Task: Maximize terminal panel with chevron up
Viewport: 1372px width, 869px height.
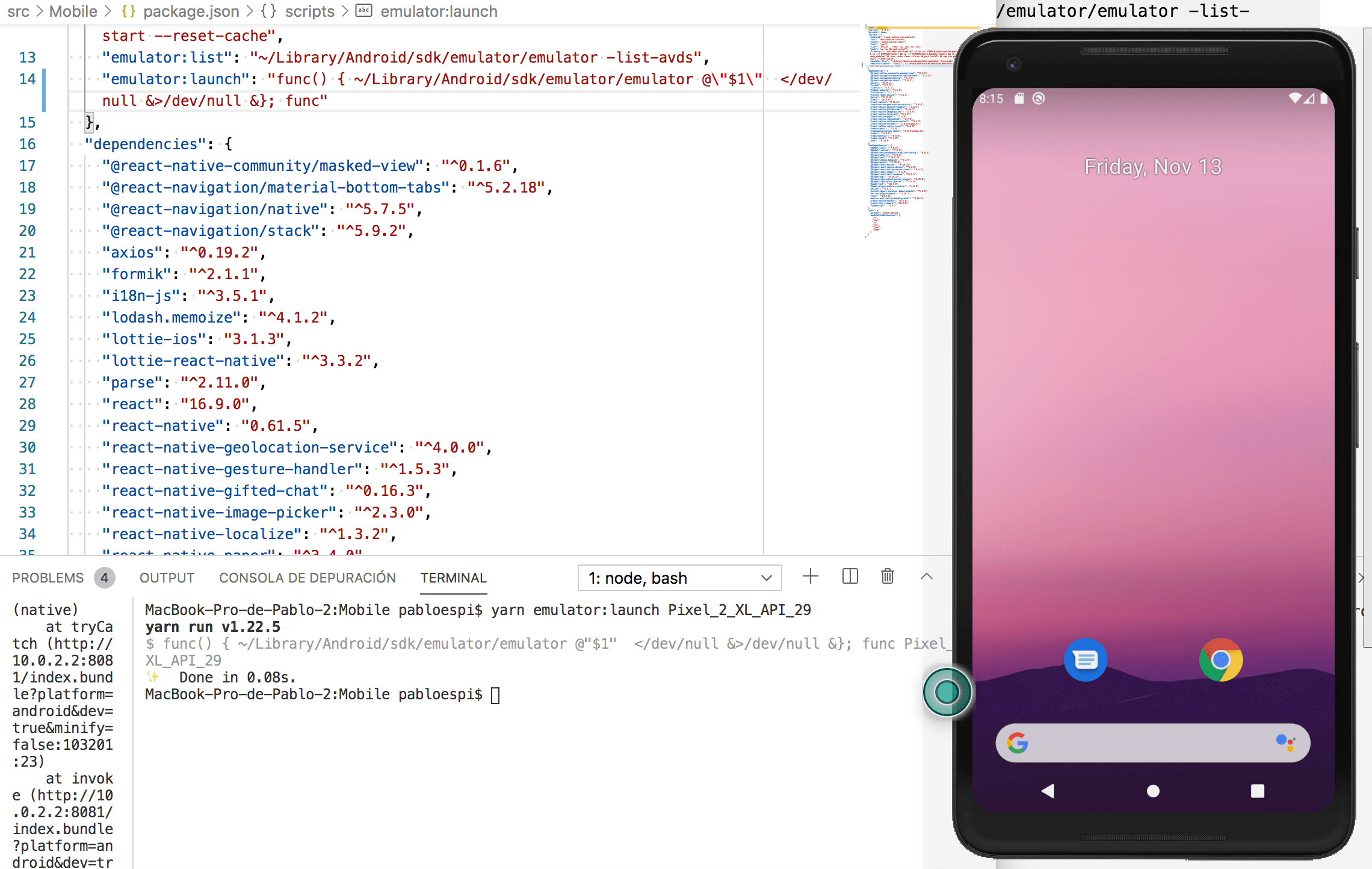Action: (927, 577)
